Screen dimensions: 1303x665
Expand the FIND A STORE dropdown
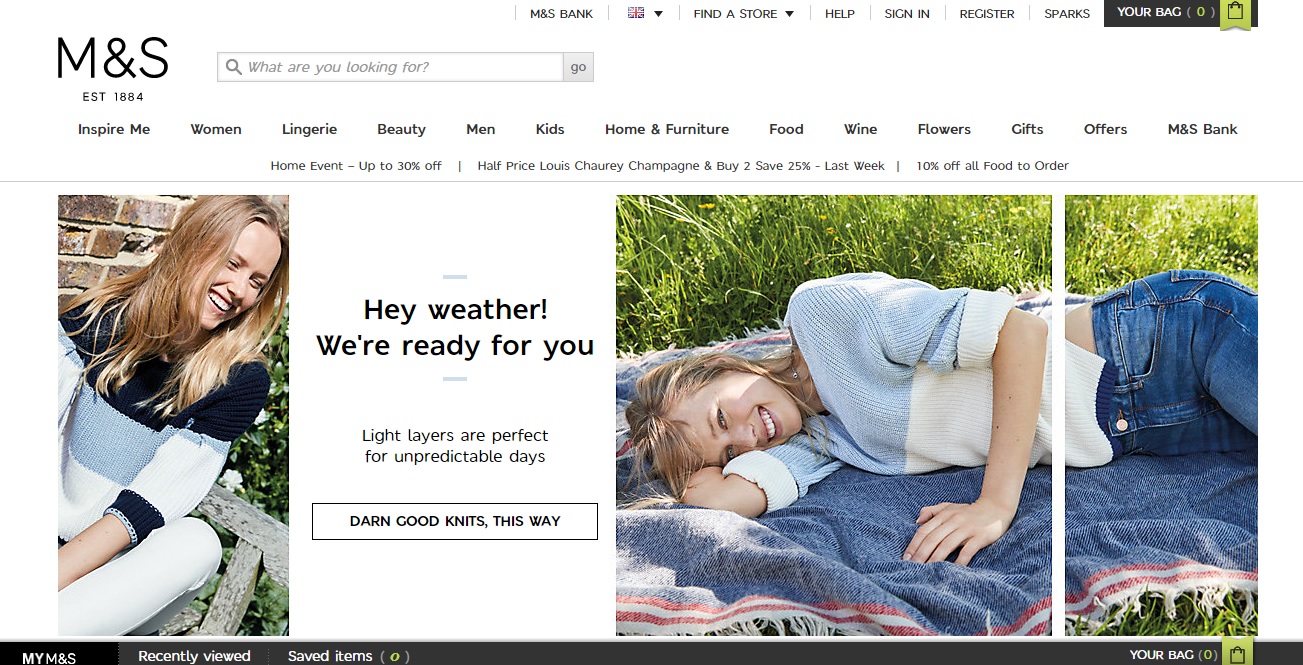pyautogui.click(x=741, y=13)
